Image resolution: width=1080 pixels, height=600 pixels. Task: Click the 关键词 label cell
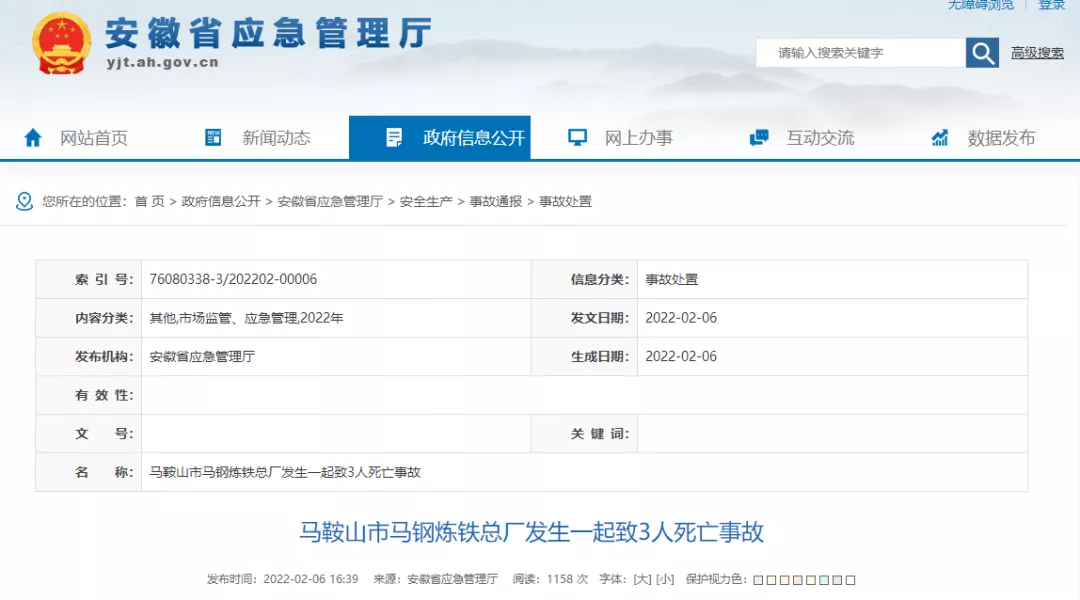[x=584, y=433]
